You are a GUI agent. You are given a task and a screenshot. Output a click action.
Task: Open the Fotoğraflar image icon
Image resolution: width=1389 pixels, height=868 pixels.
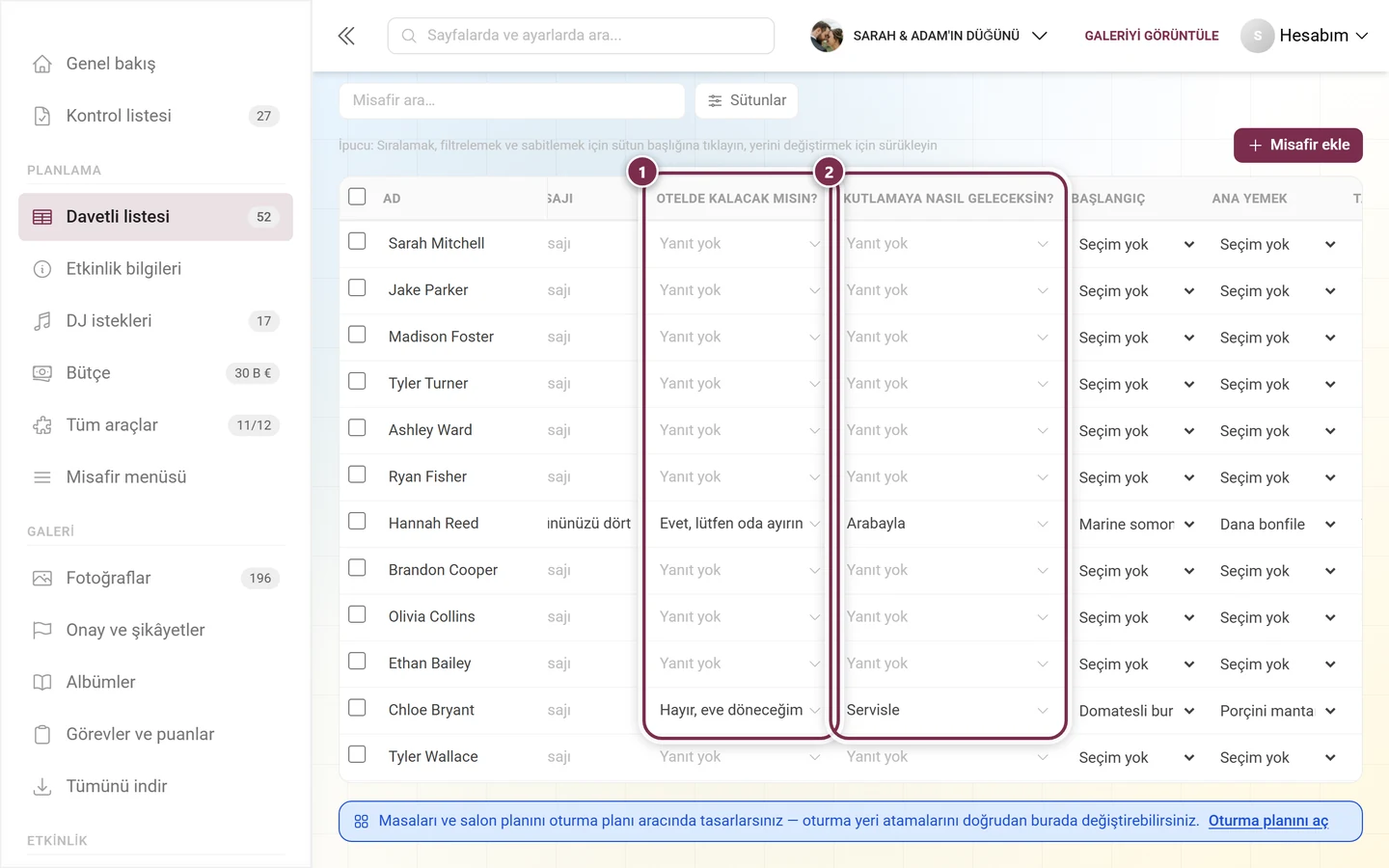(x=42, y=579)
